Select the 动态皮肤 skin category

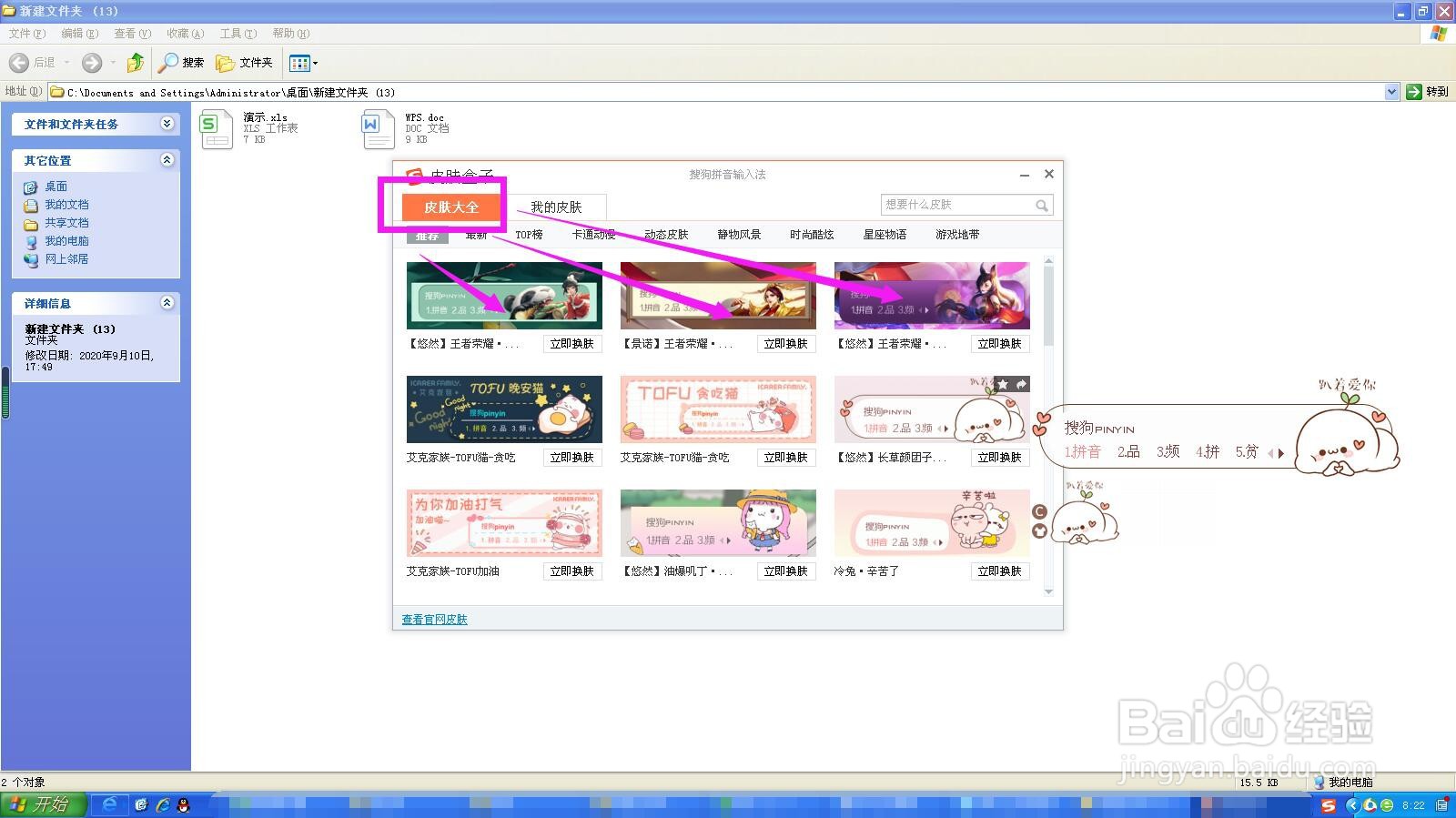[x=666, y=235]
